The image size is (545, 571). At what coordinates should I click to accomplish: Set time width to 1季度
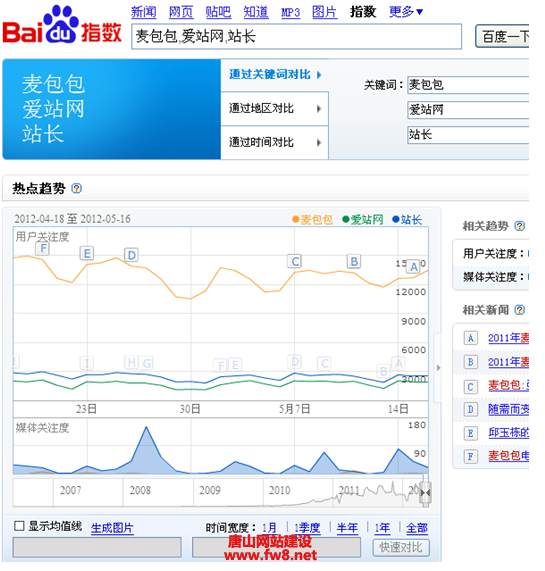pos(307,528)
